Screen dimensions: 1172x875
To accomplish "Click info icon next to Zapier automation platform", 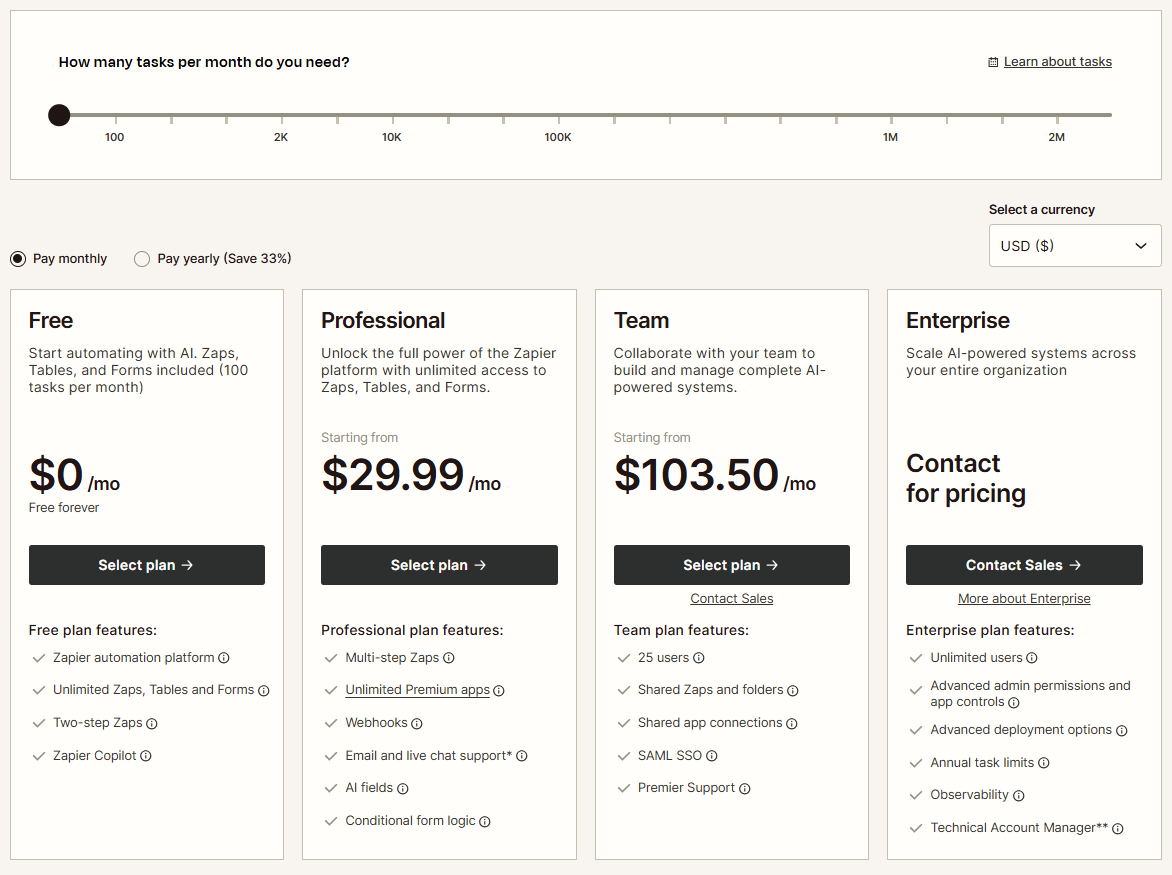I will (x=223, y=658).
